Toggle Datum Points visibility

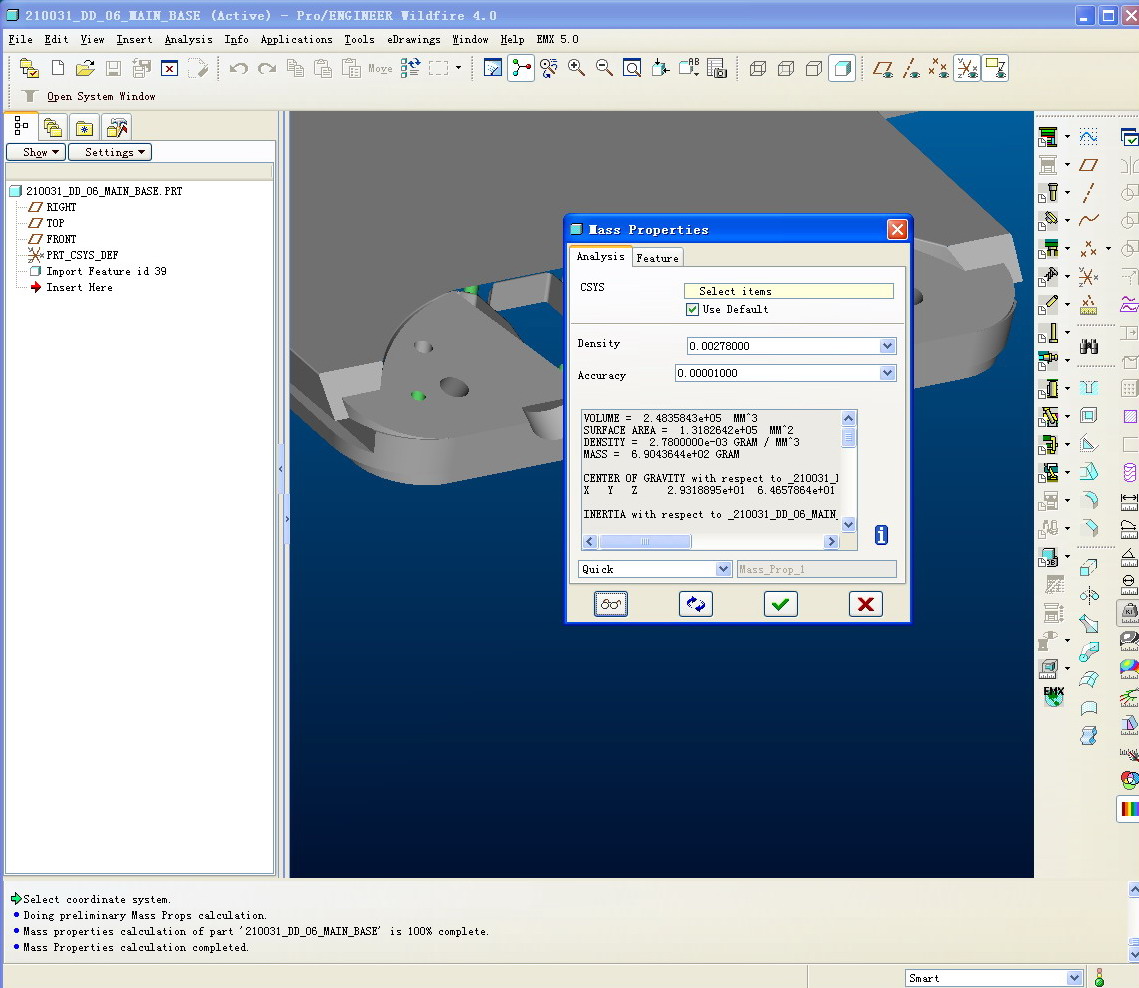pos(939,68)
